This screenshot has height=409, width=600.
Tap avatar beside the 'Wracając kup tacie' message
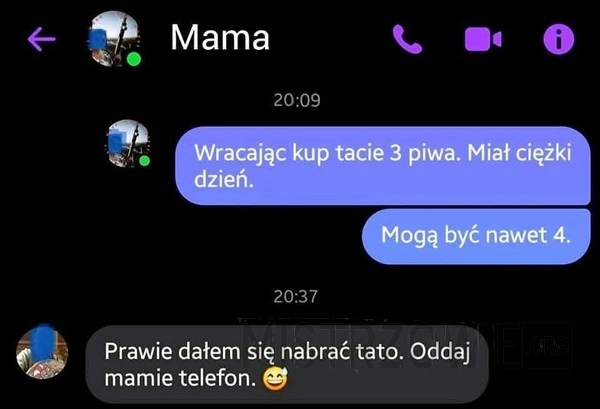click(128, 143)
